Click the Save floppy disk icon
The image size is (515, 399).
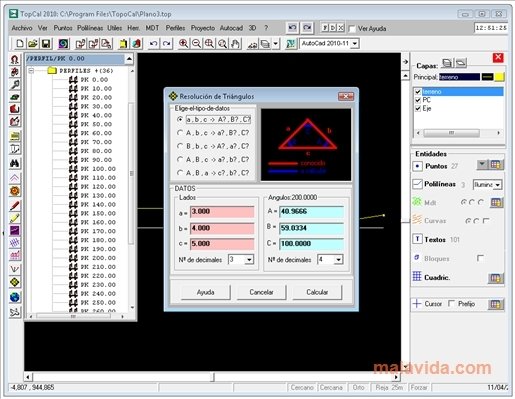[46, 44]
